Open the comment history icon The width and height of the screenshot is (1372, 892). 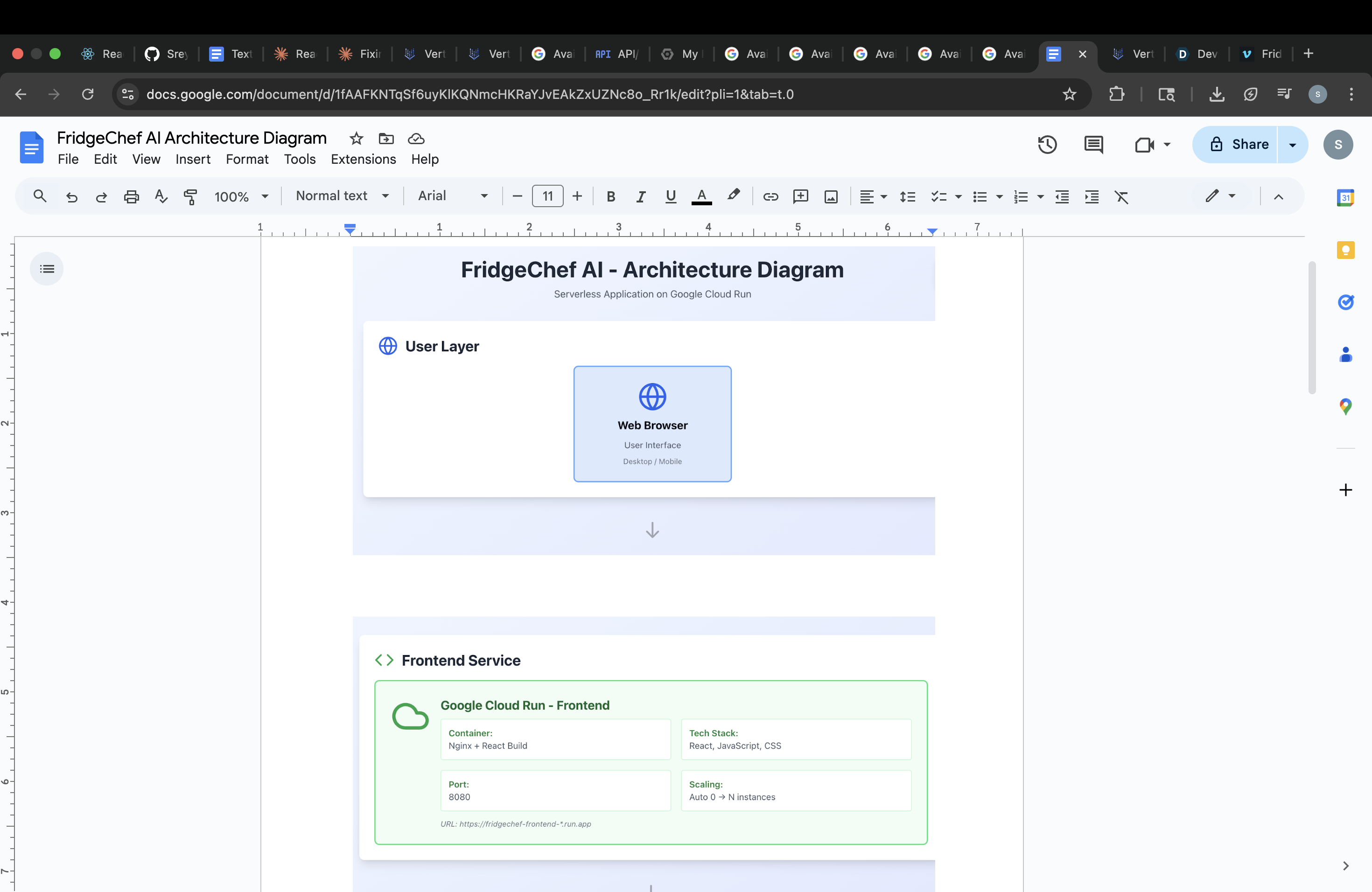(1093, 145)
